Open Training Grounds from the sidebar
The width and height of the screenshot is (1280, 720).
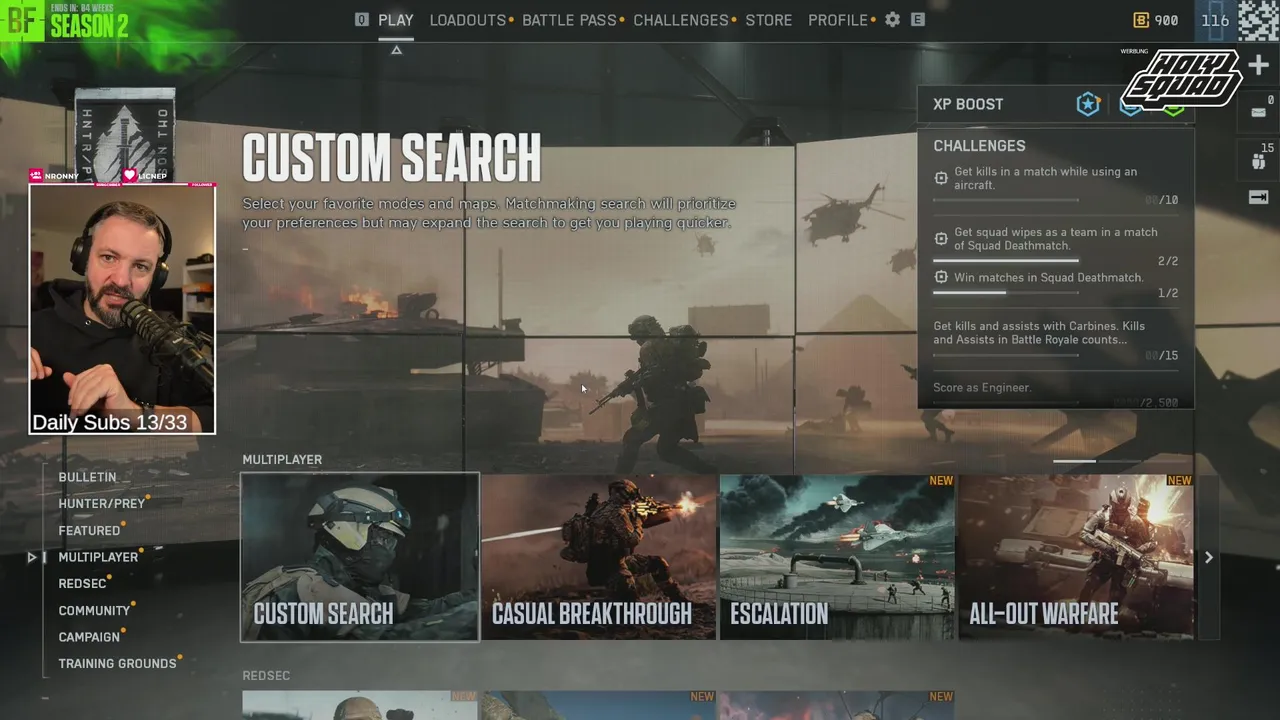117,664
